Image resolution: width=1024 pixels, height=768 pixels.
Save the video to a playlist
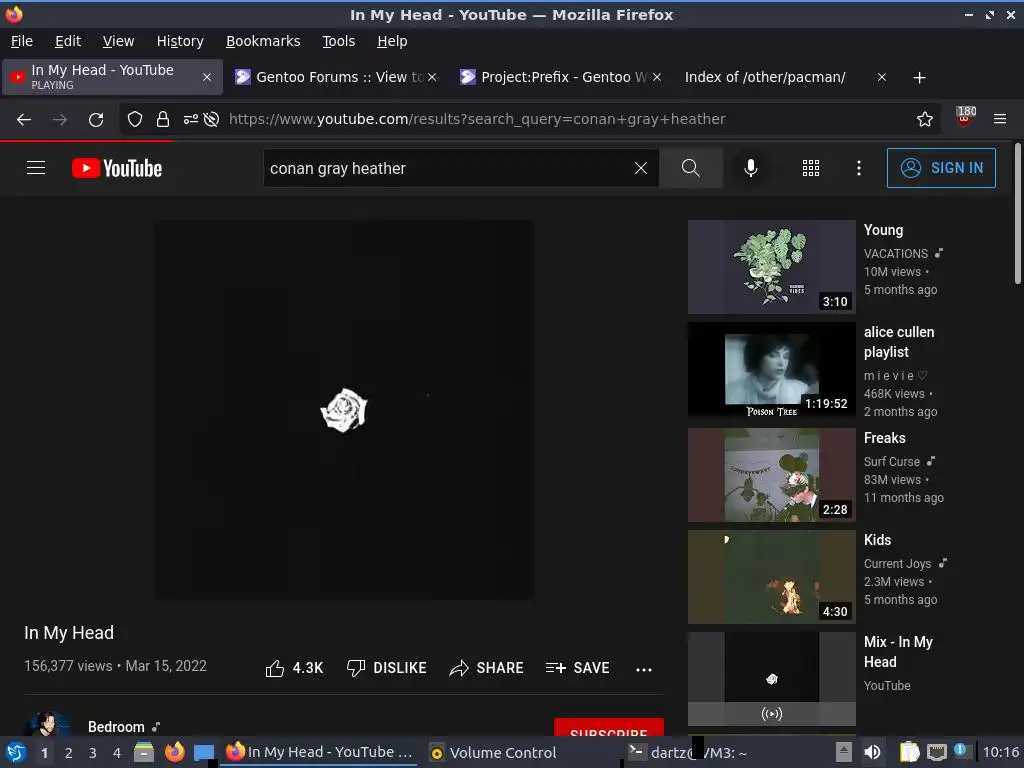click(577, 668)
